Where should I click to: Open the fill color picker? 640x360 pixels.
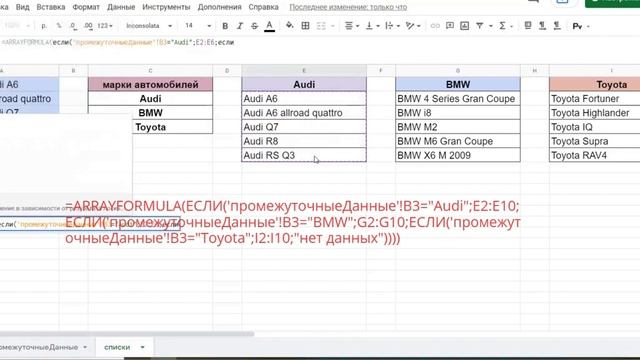(289, 26)
